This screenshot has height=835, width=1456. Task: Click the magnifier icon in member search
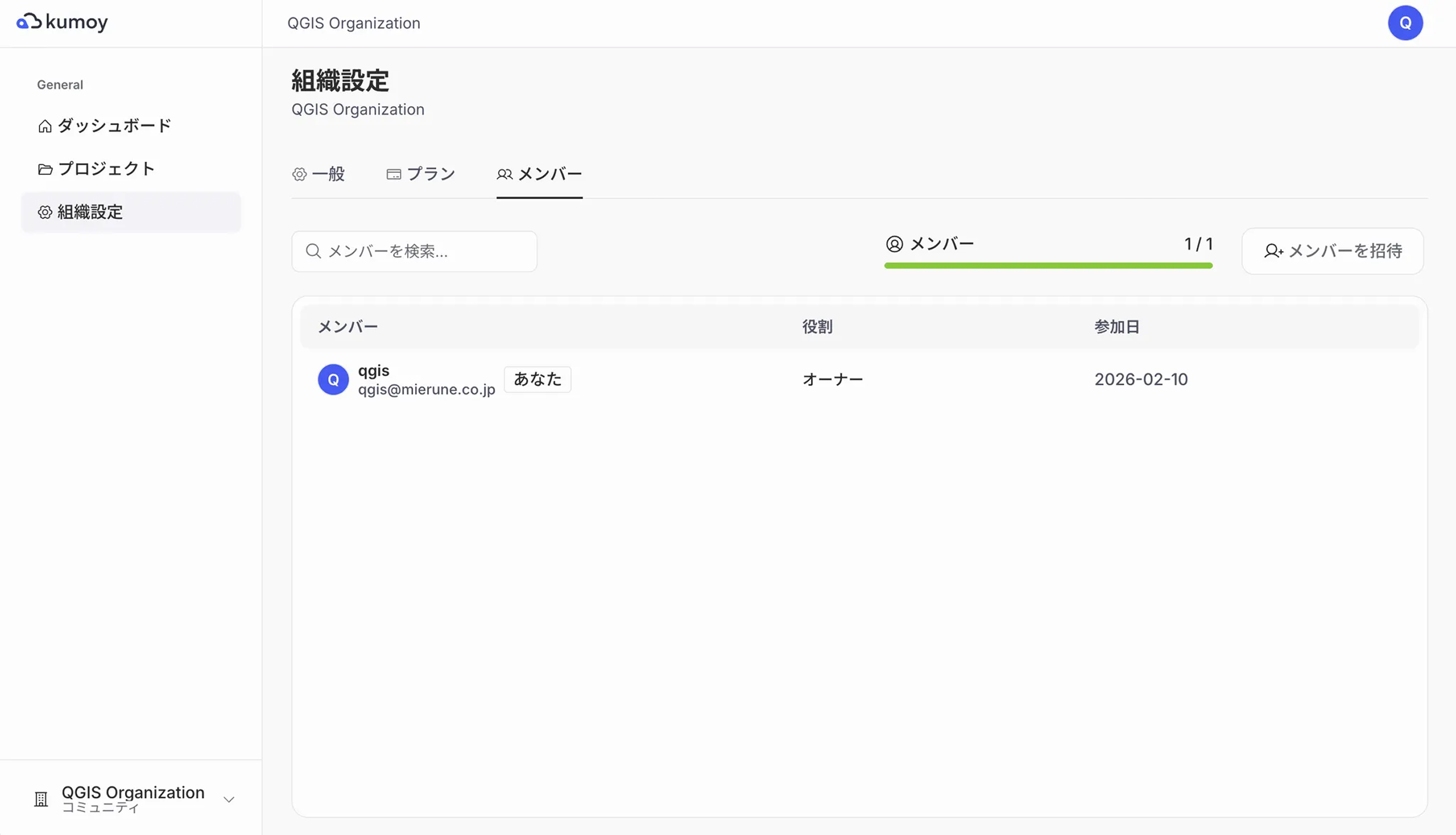pos(313,251)
